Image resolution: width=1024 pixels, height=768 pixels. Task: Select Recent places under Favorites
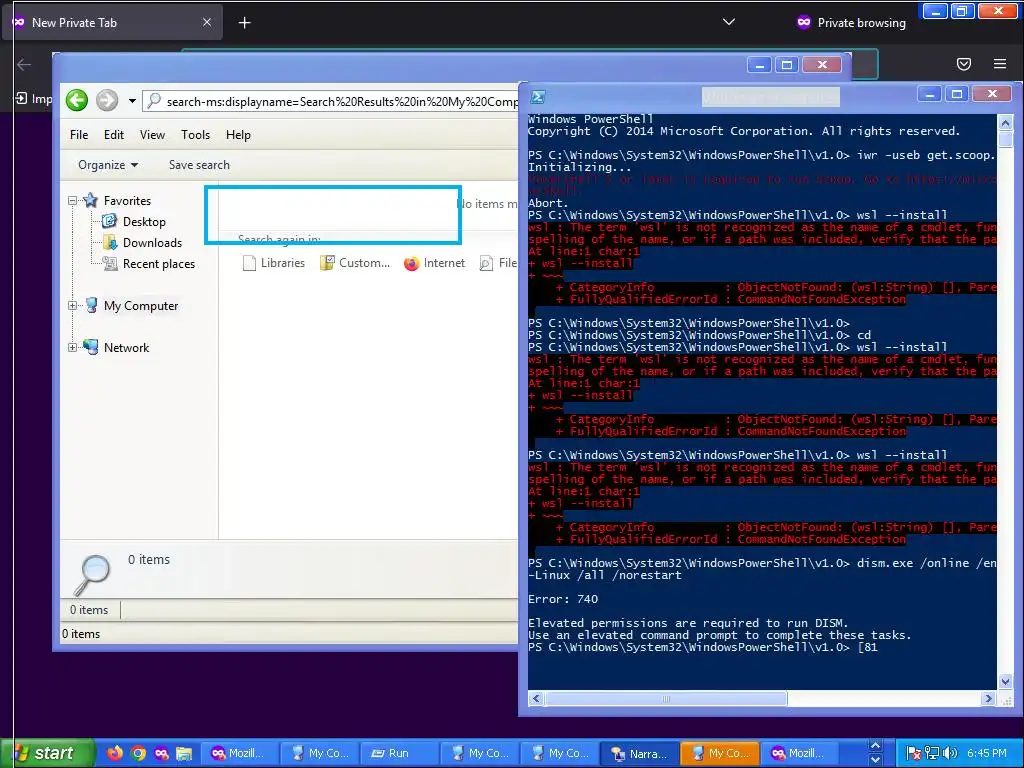point(159,264)
